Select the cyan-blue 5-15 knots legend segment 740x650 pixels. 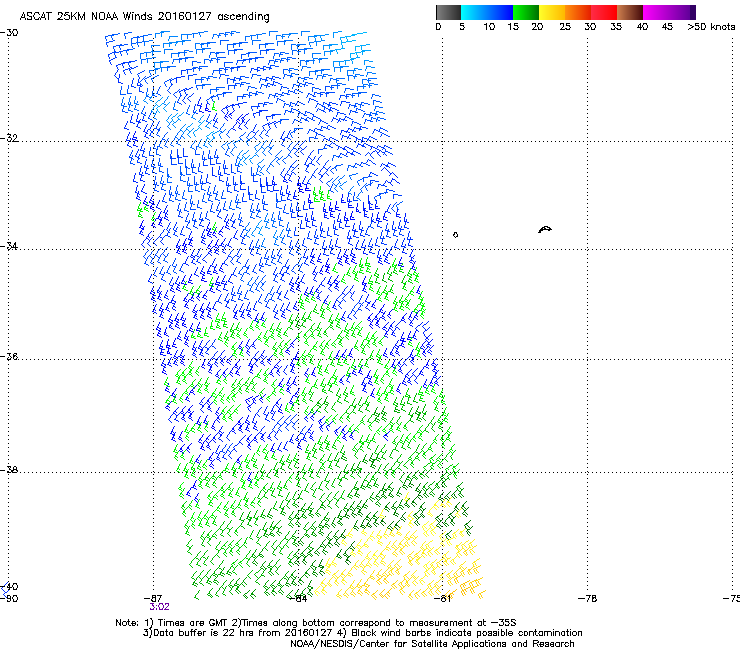487,12
